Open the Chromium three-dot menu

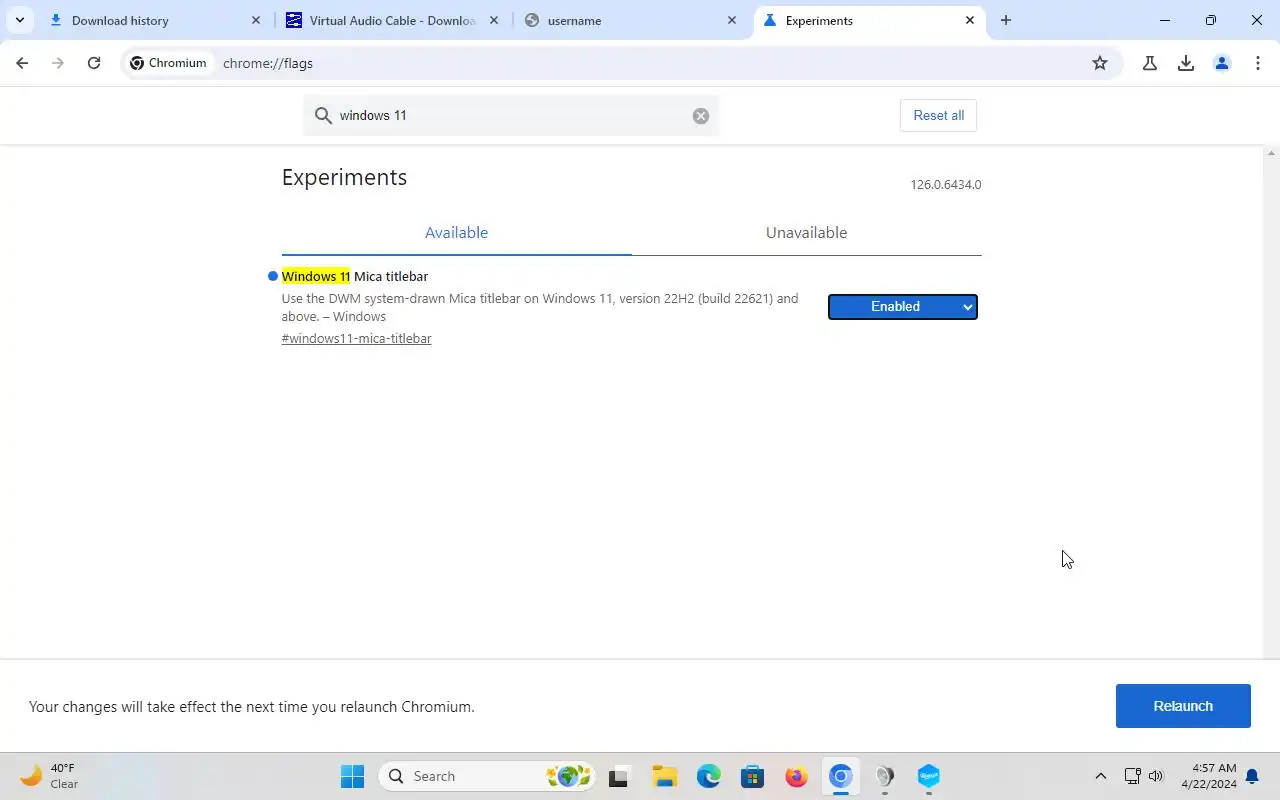click(1258, 63)
